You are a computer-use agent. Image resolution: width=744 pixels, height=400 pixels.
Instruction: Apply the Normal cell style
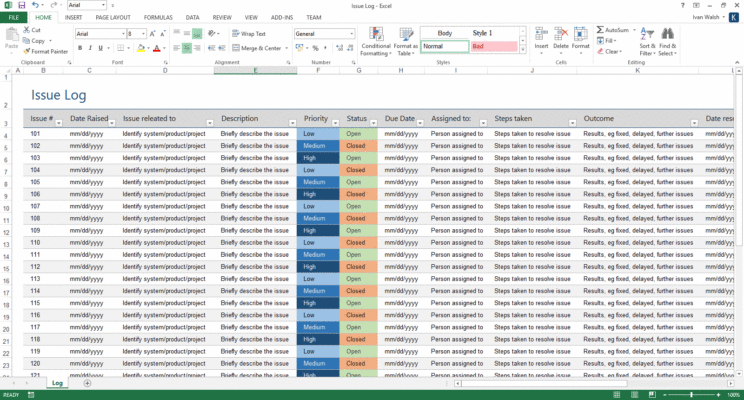pyautogui.click(x=445, y=46)
